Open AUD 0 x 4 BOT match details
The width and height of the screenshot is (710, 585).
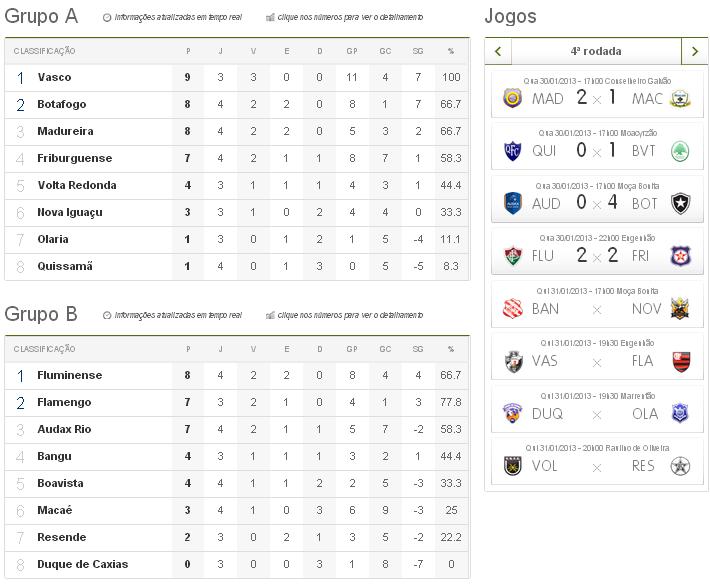(596, 203)
